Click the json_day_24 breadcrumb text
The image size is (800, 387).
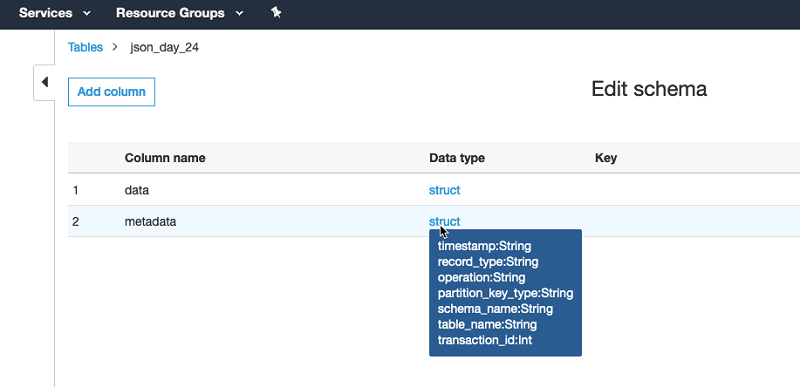(164, 48)
